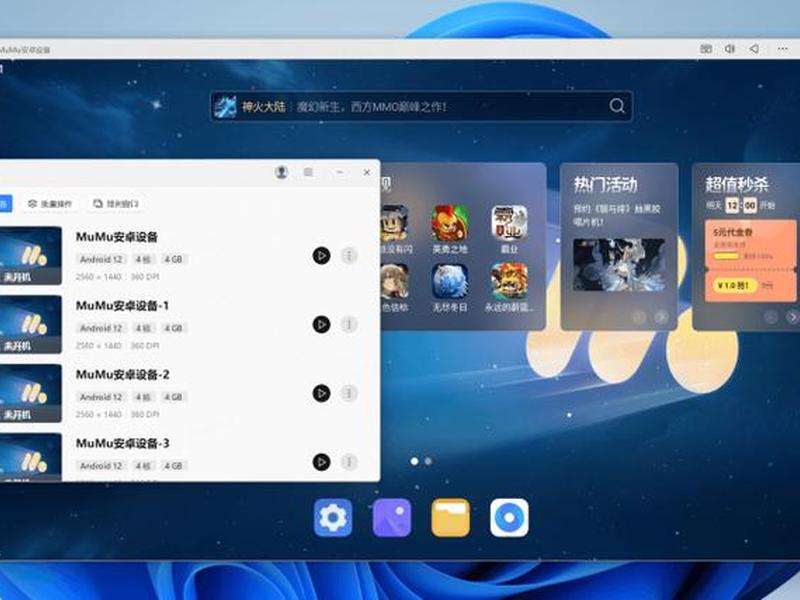The height and width of the screenshot is (600, 800).
Task: Open the Settings gear app in dock
Action: (333, 518)
